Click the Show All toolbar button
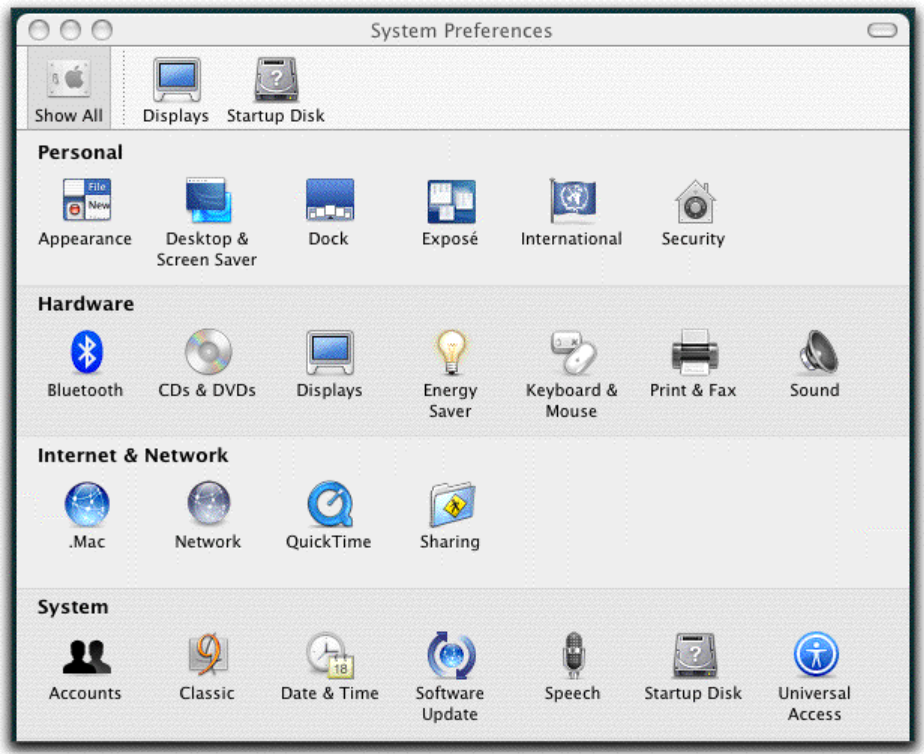 (x=67, y=85)
